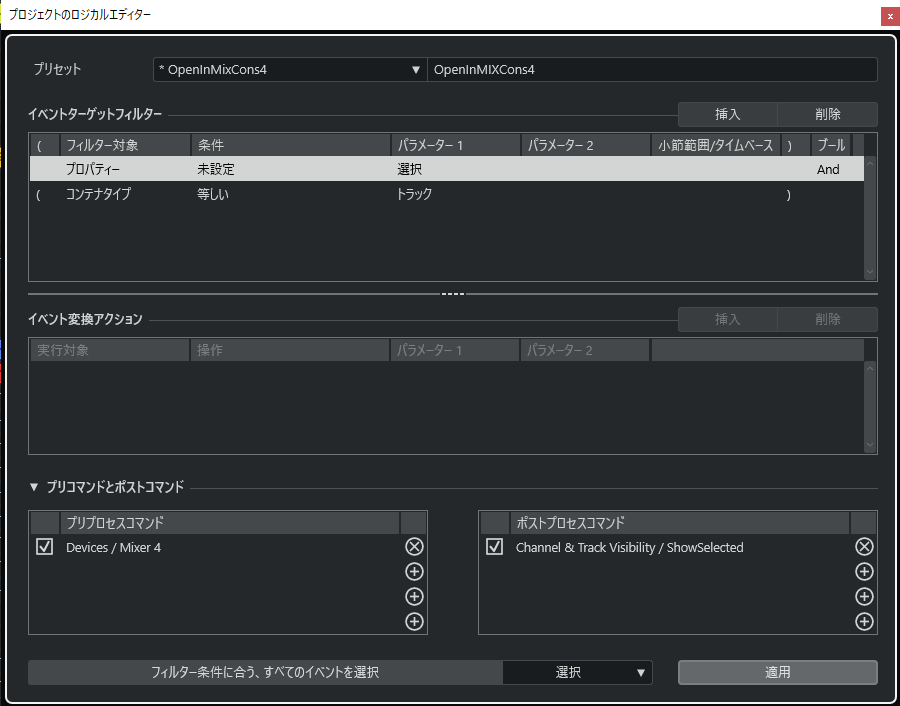Disable the Channel & Track Visibility / ShowSelected checkbox

coord(494,547)
